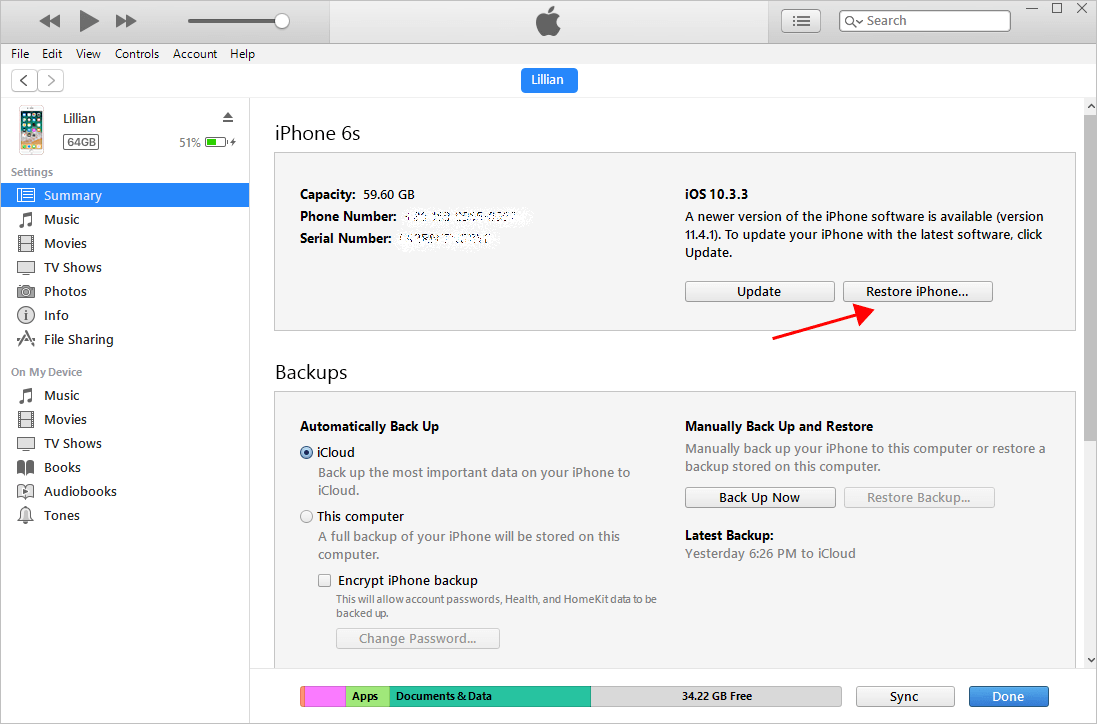Click the blue Done button
1097x724 pixels.
coord(1008,697)
